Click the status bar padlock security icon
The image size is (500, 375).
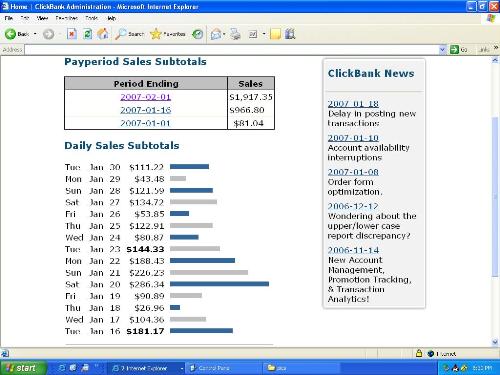coord(419,353)
